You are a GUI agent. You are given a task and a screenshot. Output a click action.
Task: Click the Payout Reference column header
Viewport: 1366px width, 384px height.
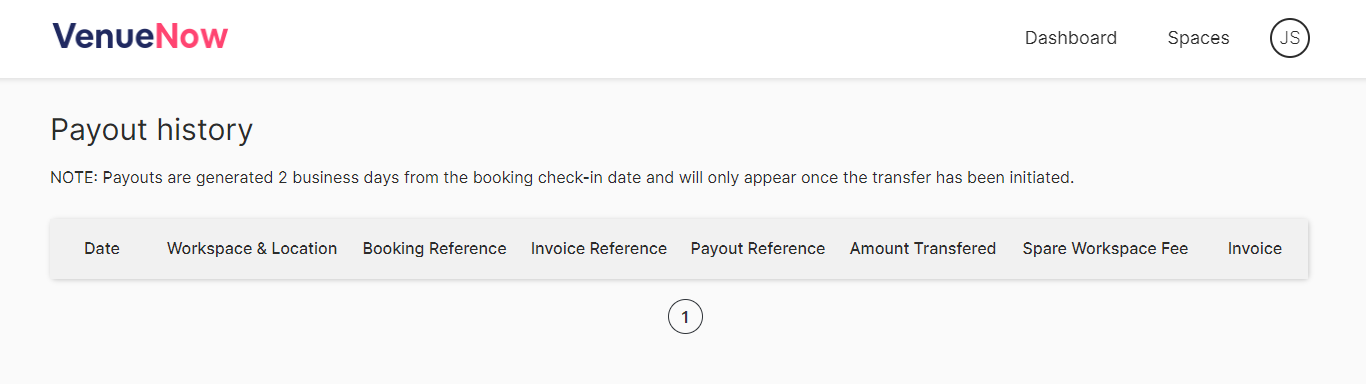(758, 248)
